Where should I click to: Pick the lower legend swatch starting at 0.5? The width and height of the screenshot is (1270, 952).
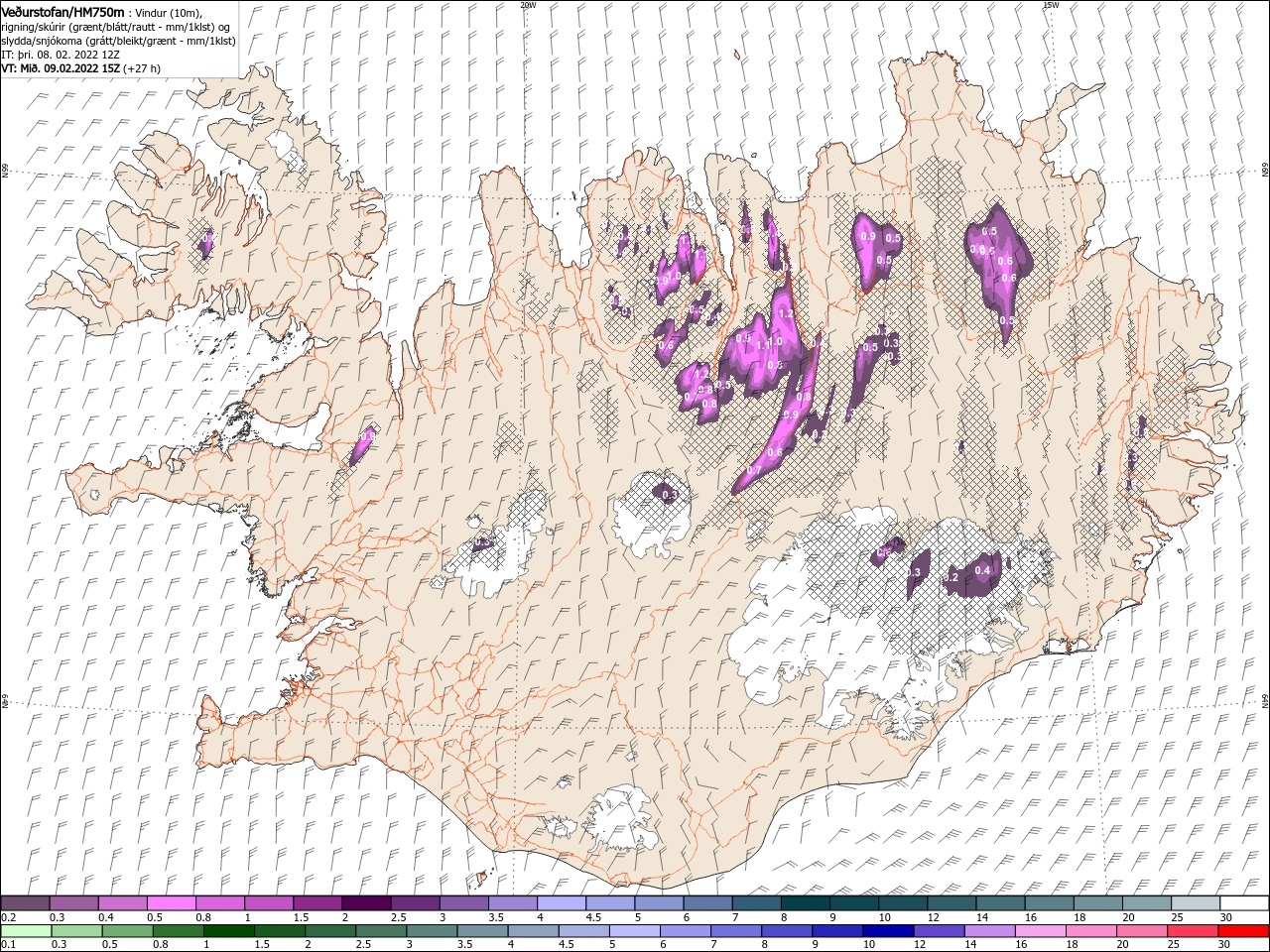click(128, 931)
